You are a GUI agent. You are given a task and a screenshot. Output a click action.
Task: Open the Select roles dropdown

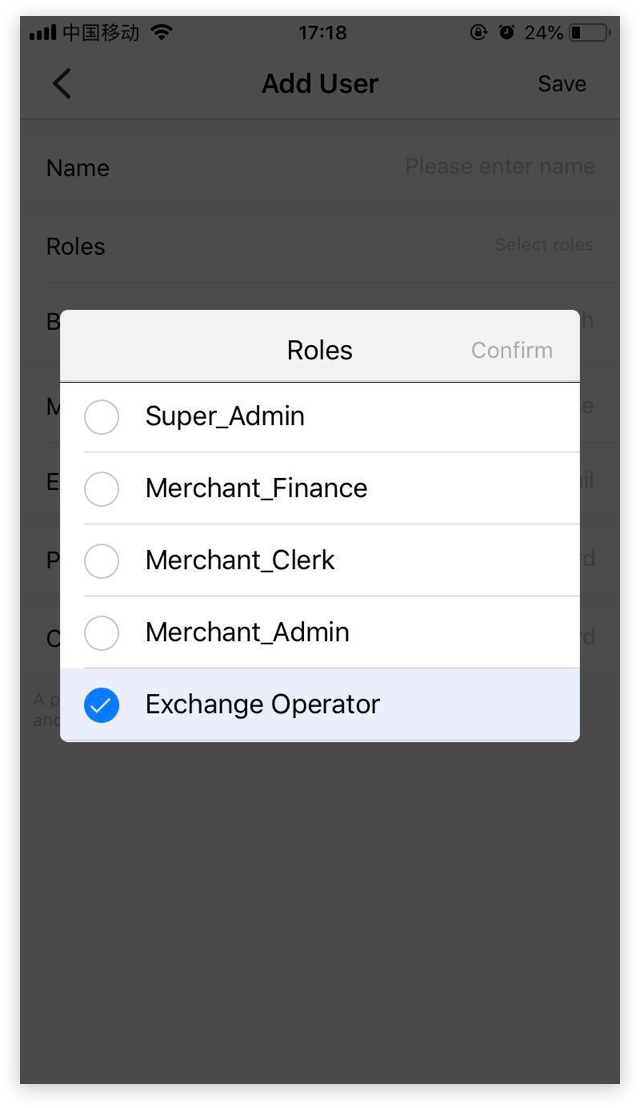tap(544, 245)
